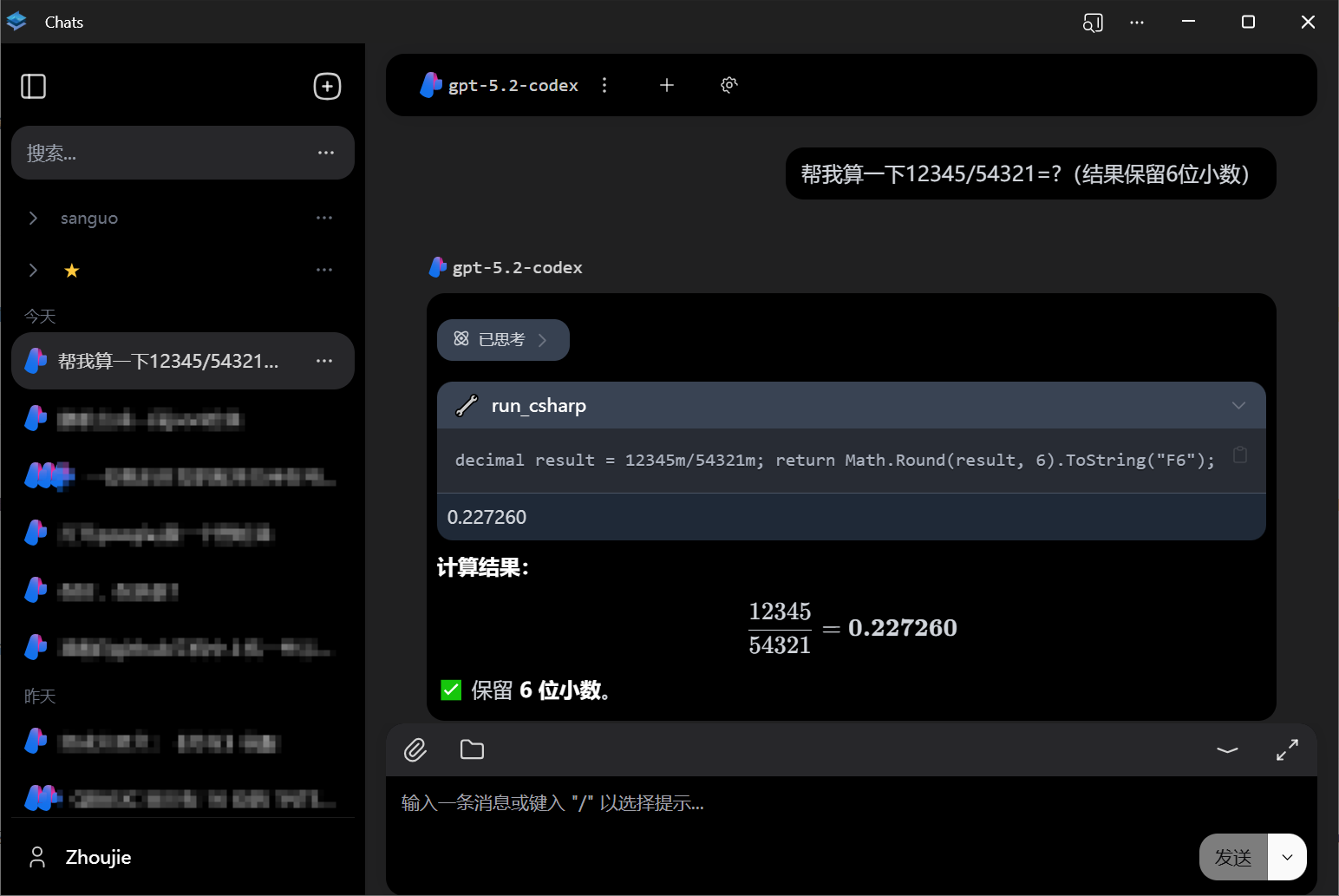Expand the sanguo conversation group
1339x896 pixels.
[33, 218]
